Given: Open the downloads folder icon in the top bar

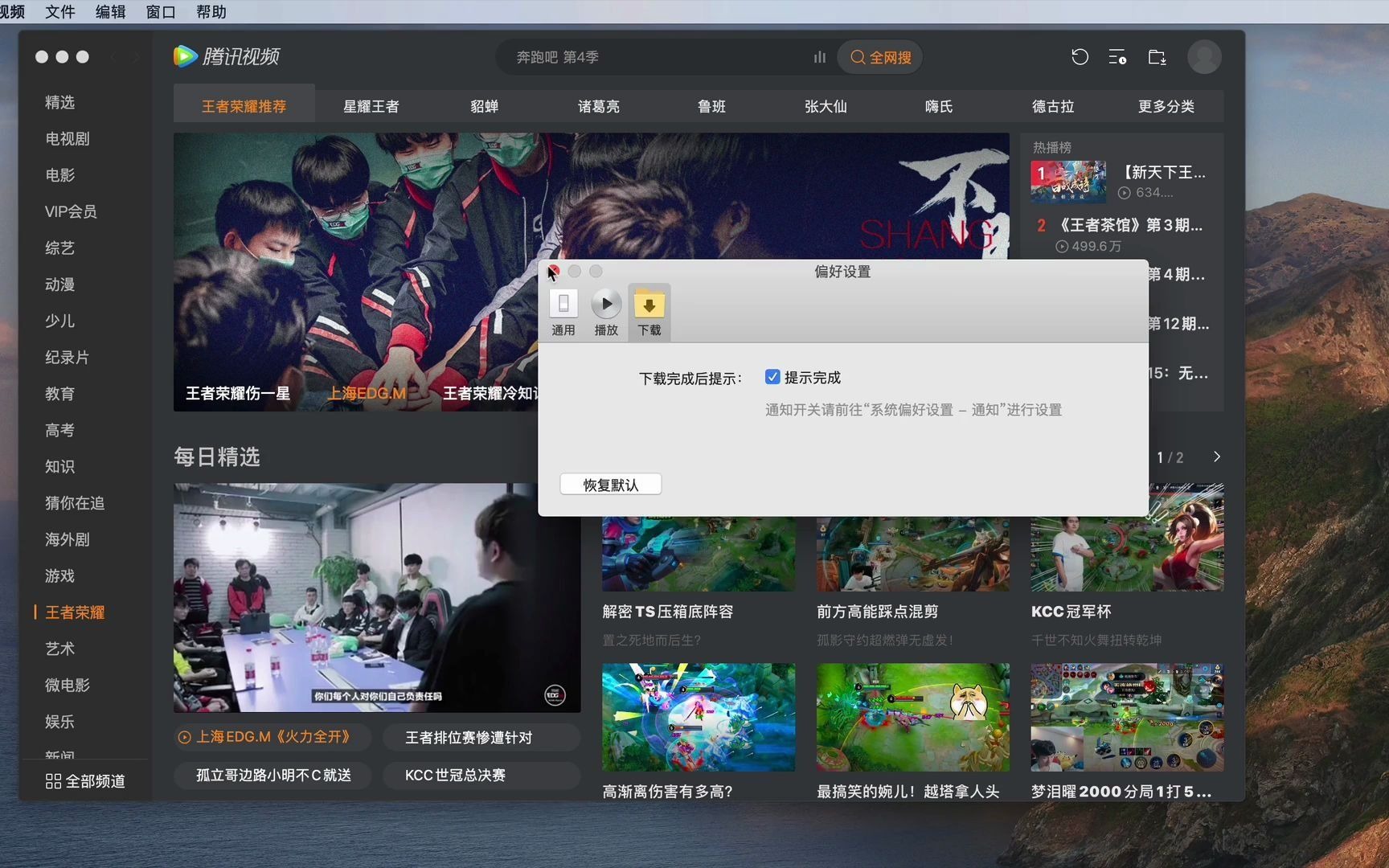Looking at the screenshot, I should coord(1157,57).
